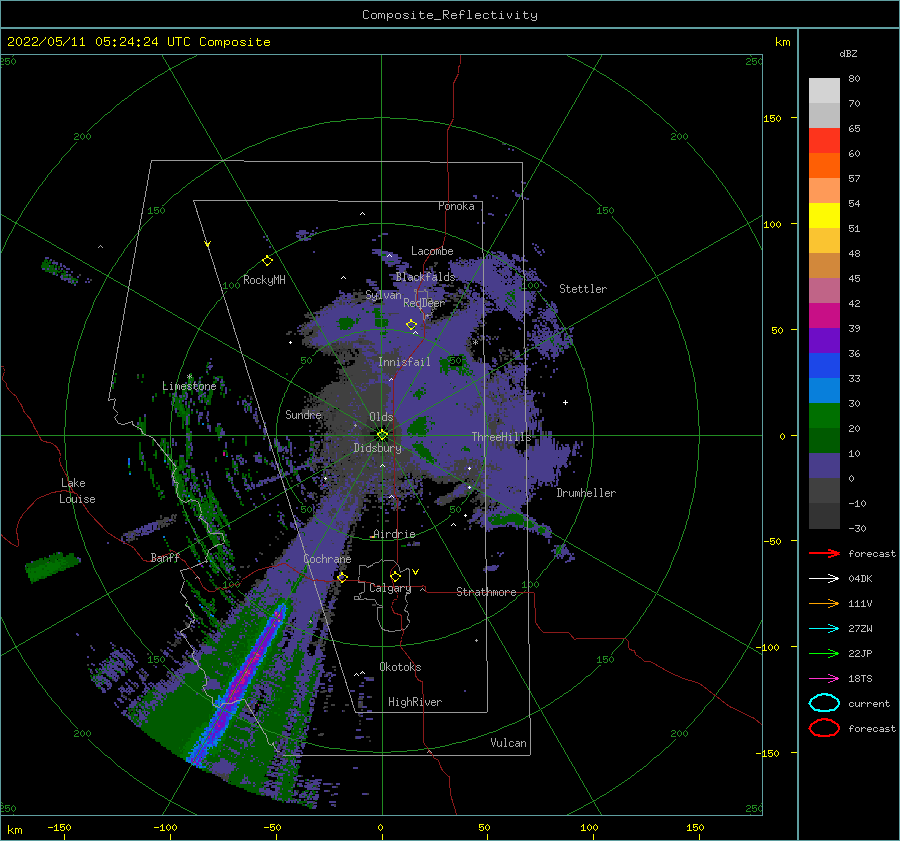Image resolution: width=900 pixels, height=841 pixels.
Task: Click the dBZ legend heading
Action: click(848, 53)
